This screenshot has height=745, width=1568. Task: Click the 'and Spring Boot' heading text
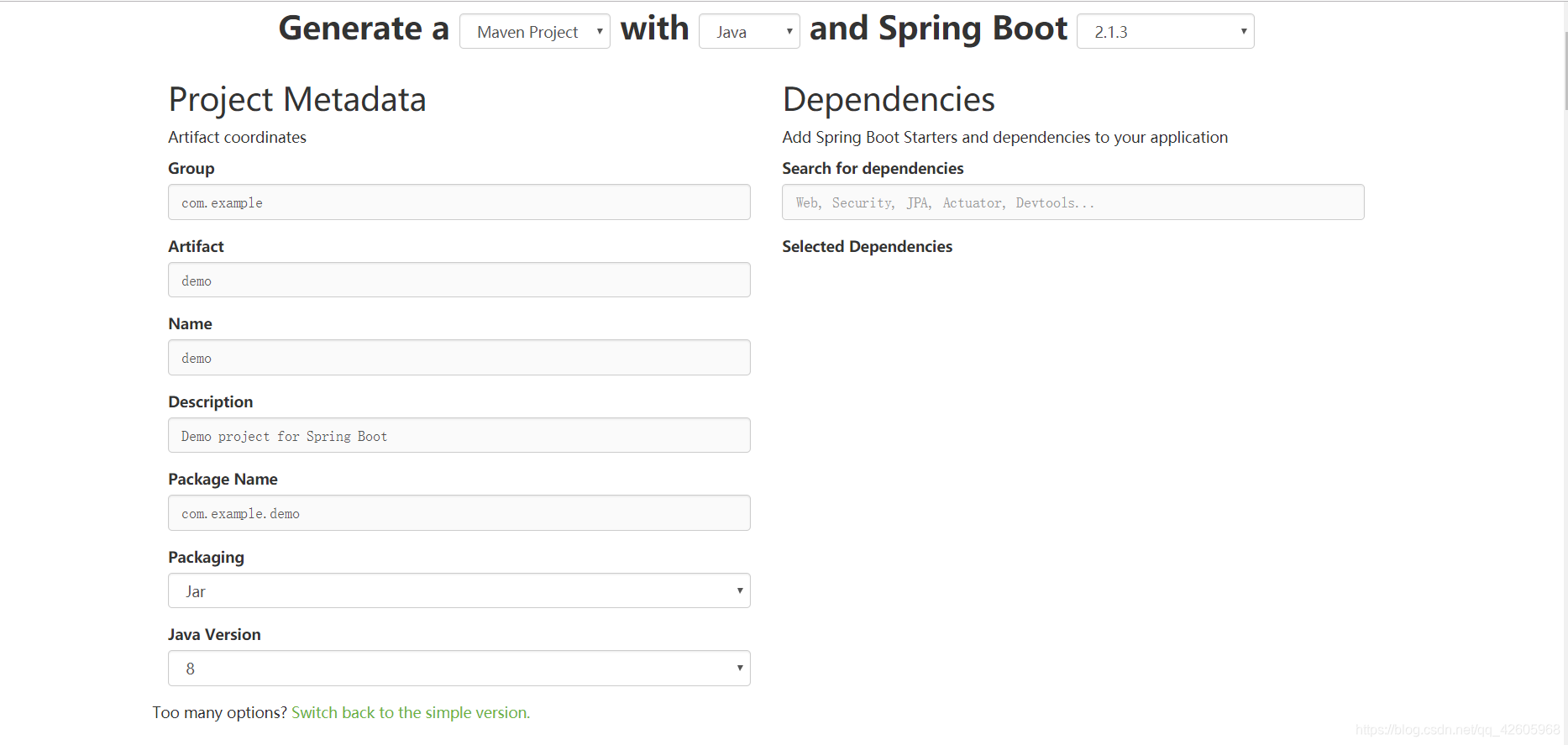[938, 28]
